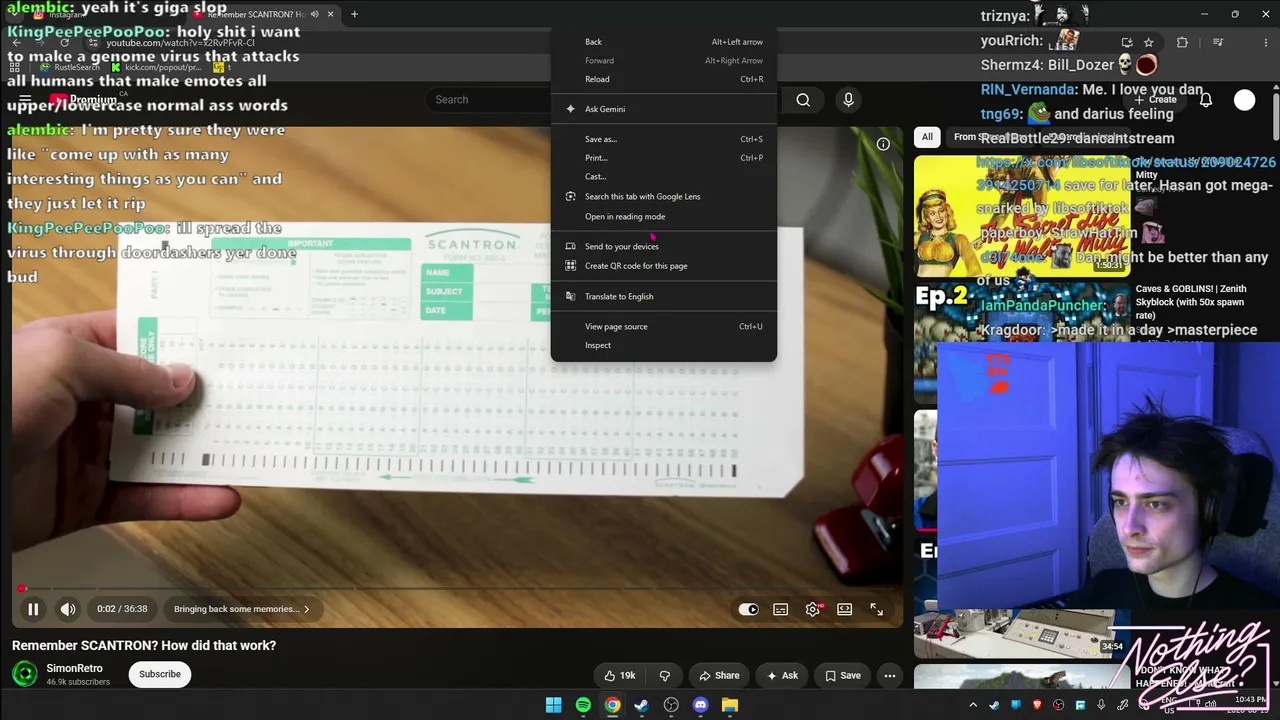Dislike the video with the thumbs-down
The width and height of the screenshot is (1280, 720).
[x=665, y=676]
